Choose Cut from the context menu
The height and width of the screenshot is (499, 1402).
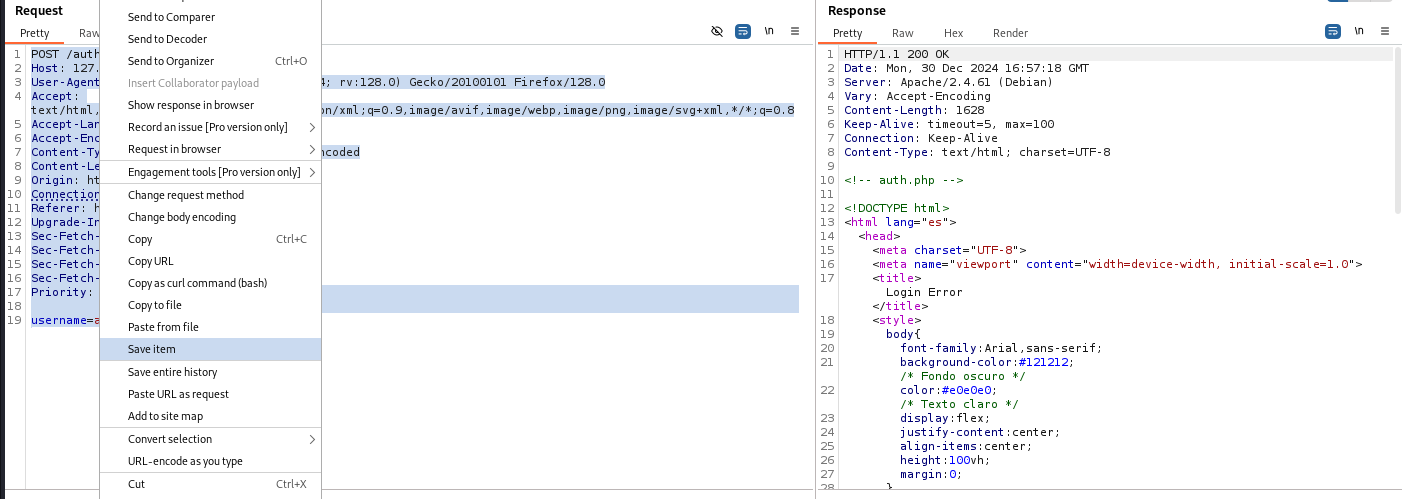[210, 484]
